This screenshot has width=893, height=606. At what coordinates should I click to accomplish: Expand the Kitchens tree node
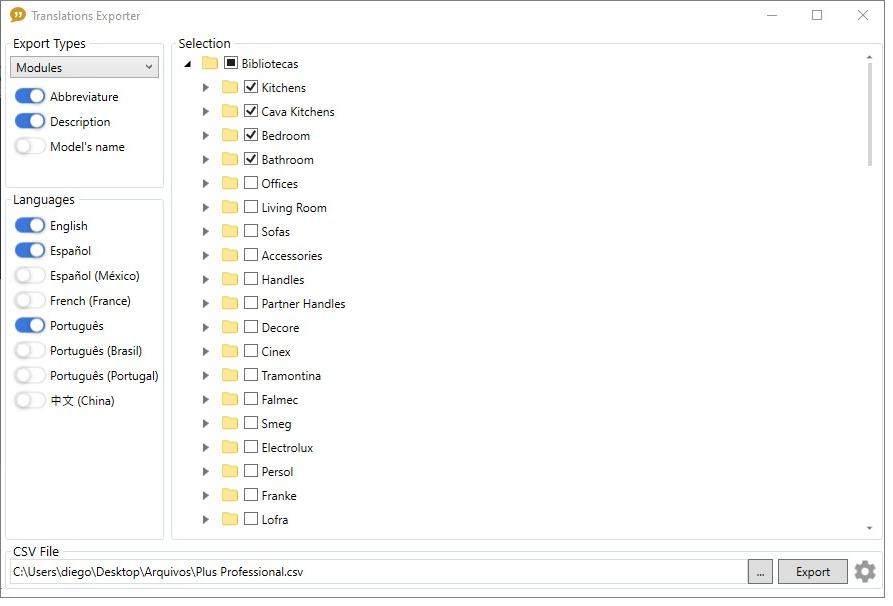click(207, 88)
